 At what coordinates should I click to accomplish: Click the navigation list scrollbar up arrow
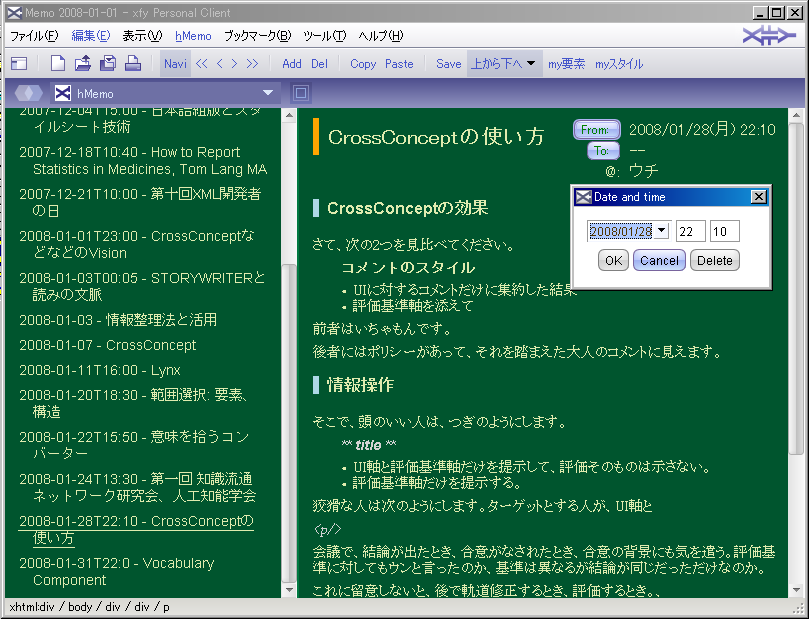[x=289, y=115]
